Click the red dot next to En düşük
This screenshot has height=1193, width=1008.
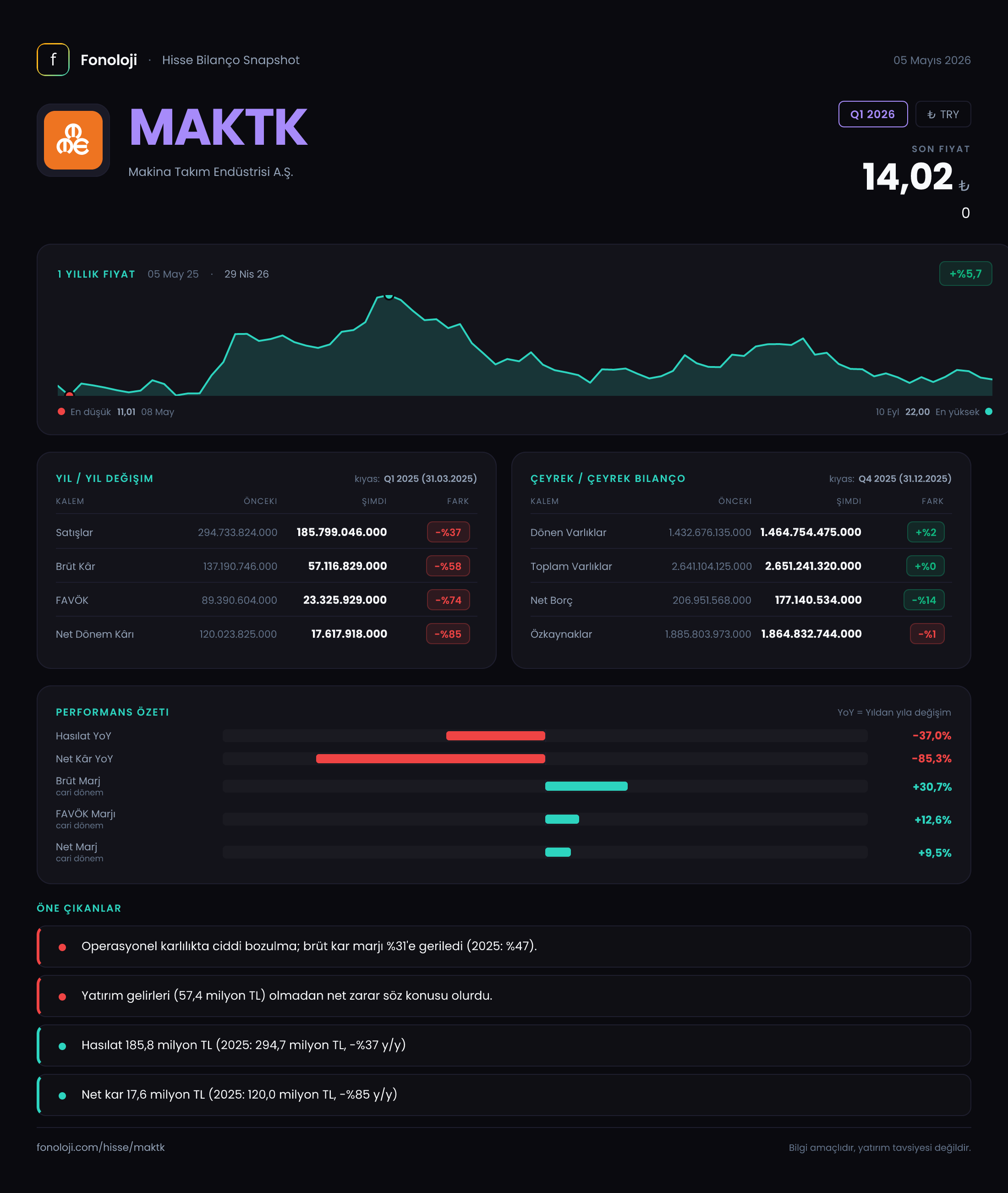point(61,411)
